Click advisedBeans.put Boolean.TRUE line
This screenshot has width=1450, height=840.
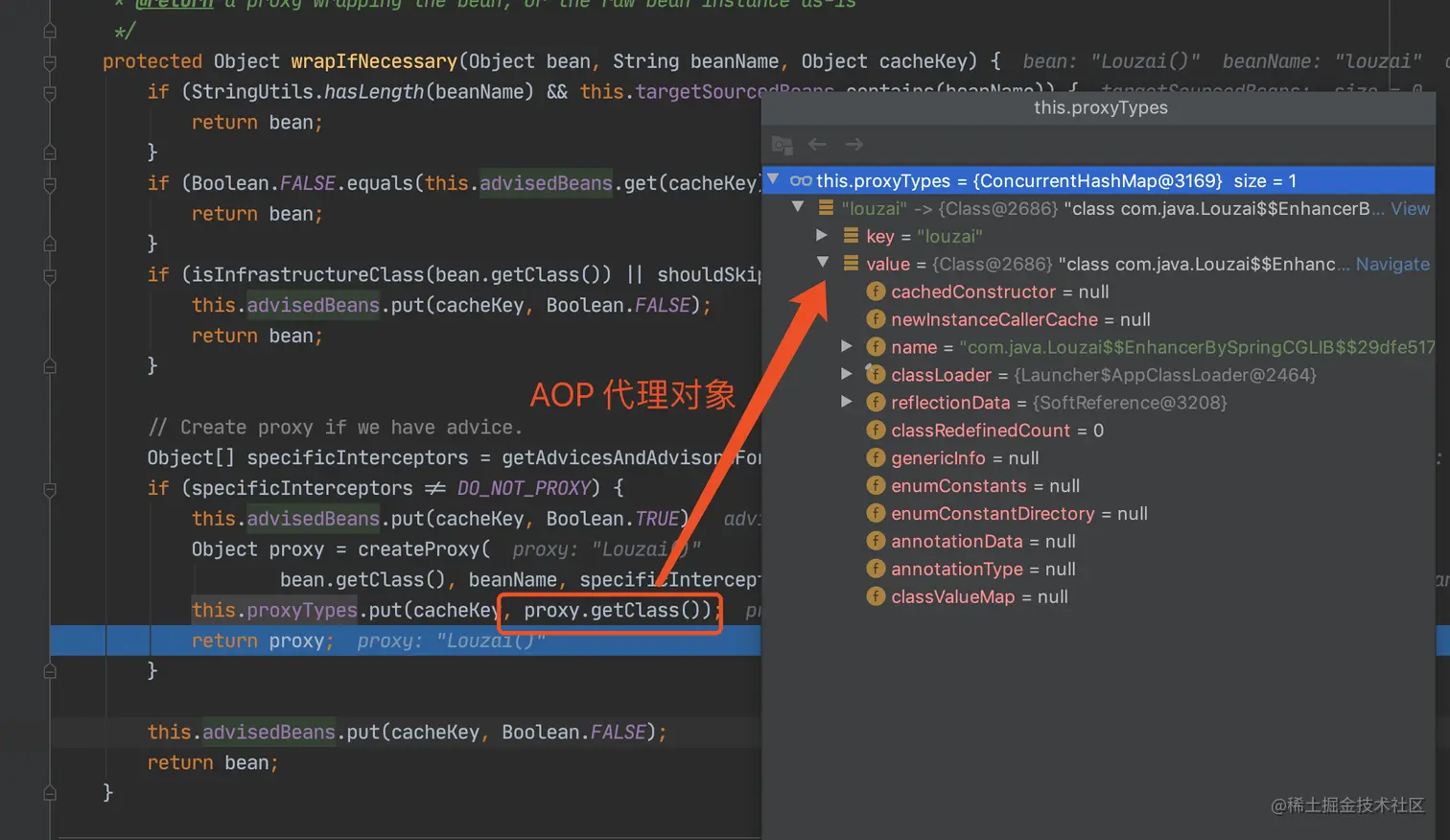[x=440, y=519]
